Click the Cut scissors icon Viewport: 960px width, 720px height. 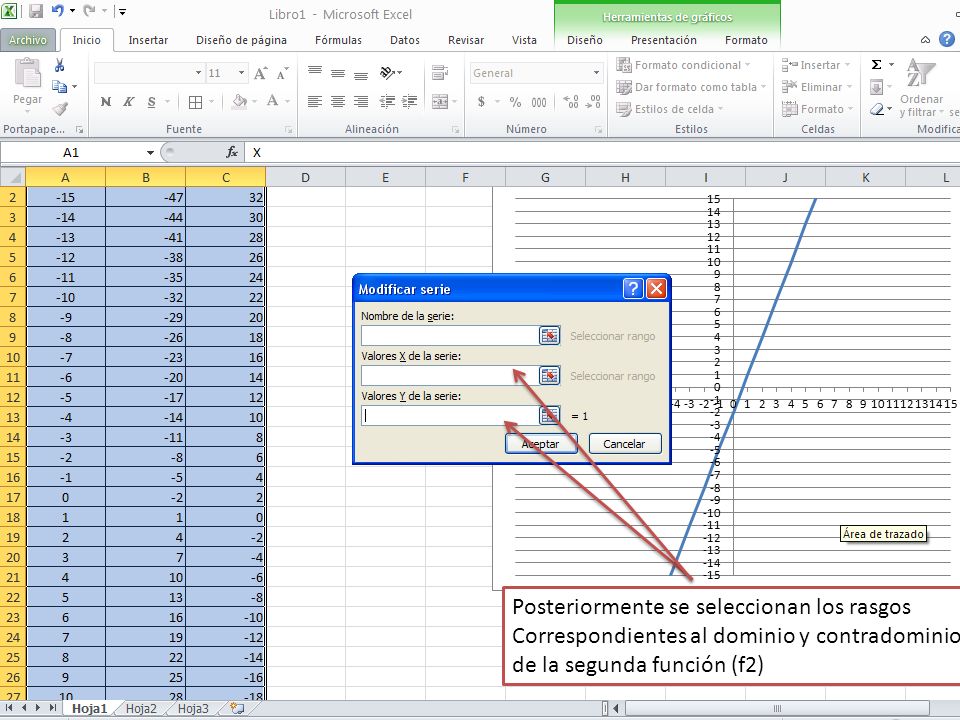59,65
